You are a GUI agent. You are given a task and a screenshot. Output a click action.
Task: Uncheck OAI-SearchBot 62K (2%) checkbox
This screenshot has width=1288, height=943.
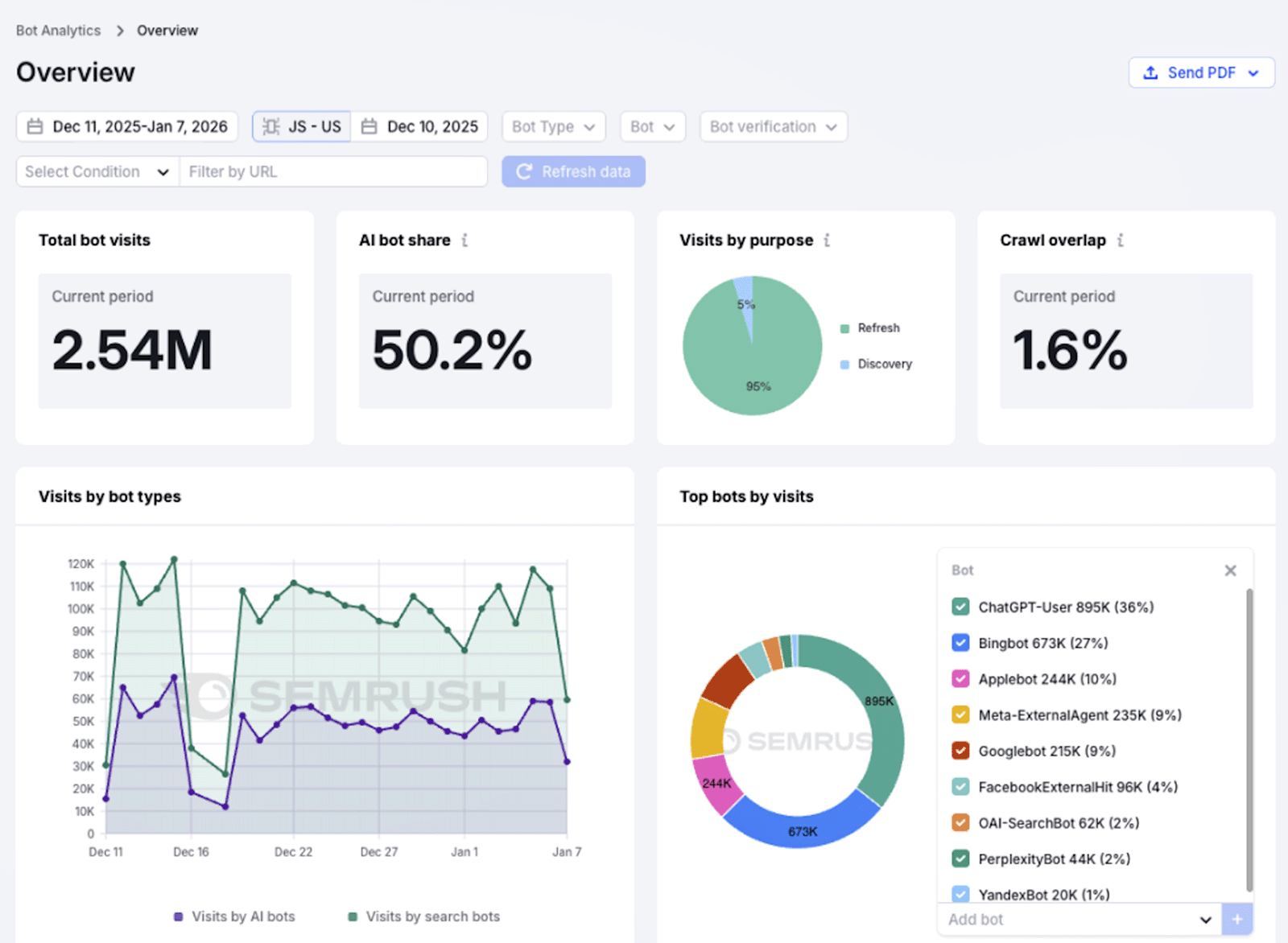point(960,823)
